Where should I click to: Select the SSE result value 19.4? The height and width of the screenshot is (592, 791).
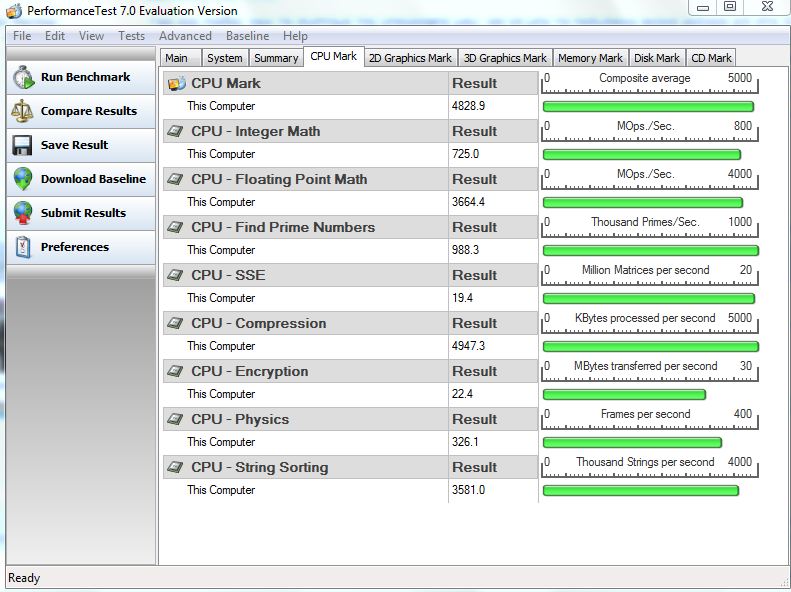point(462,298)
